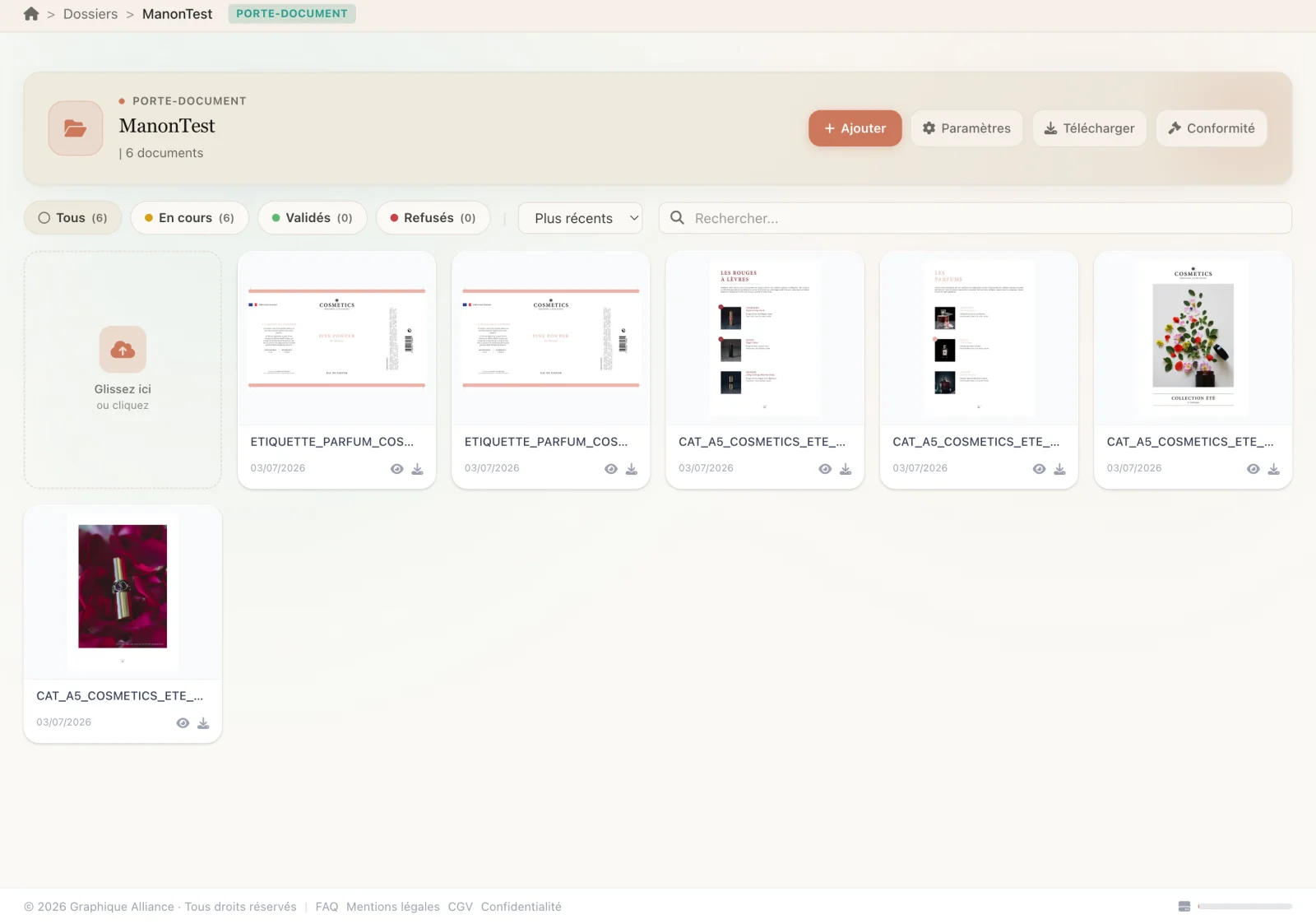Focus the Rechercher search field
Screen dimensions: 1316x924
click(x=975, y=218)
